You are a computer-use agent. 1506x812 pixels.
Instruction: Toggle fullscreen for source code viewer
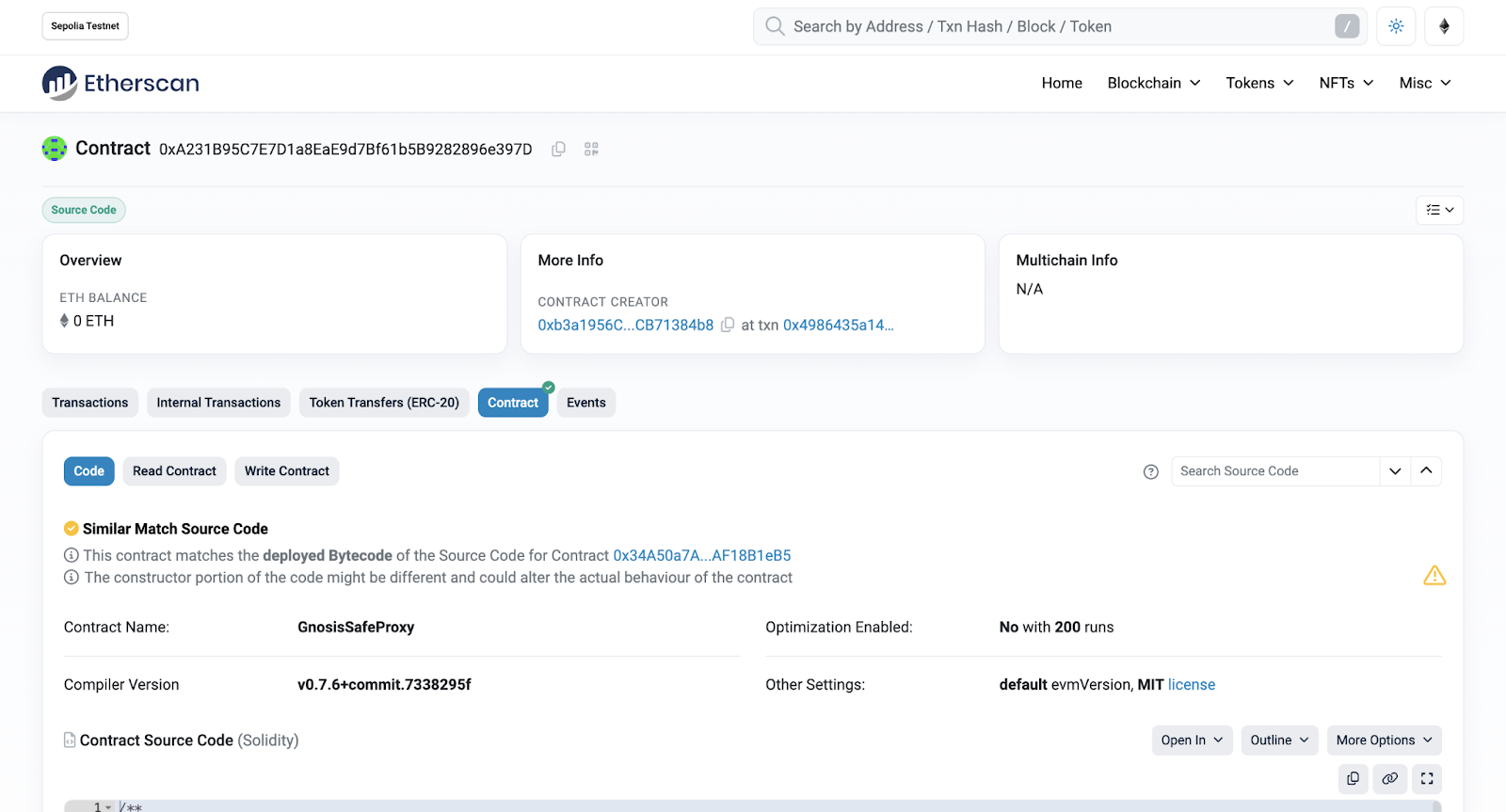coord(1427,778)
